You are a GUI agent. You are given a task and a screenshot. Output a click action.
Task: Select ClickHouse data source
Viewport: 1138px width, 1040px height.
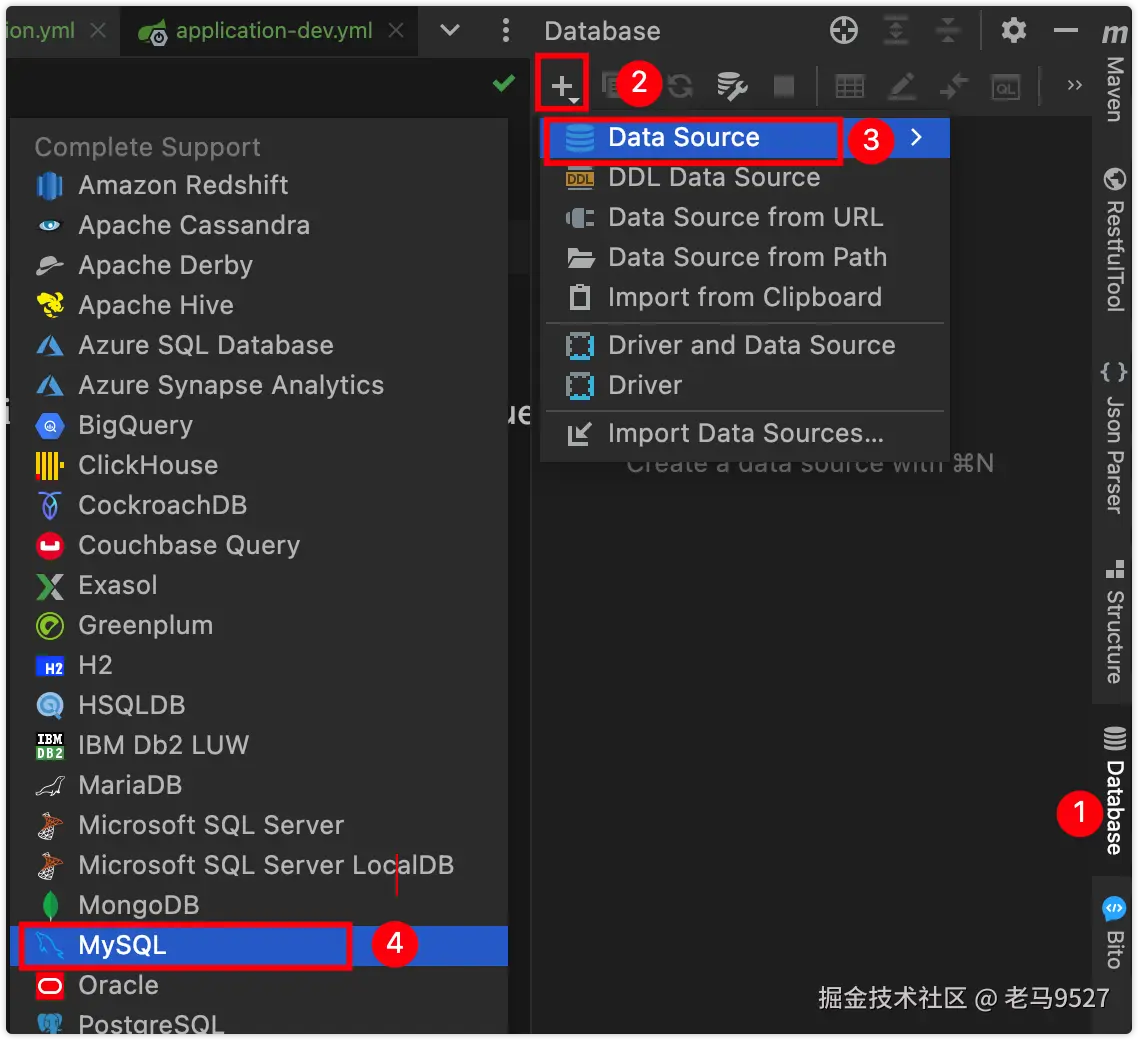click(259, 465)
